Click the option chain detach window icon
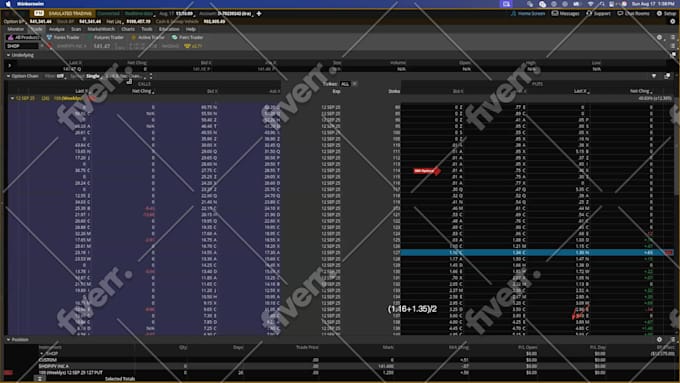This screenshot has width=680, height=383. click(667, 76)
